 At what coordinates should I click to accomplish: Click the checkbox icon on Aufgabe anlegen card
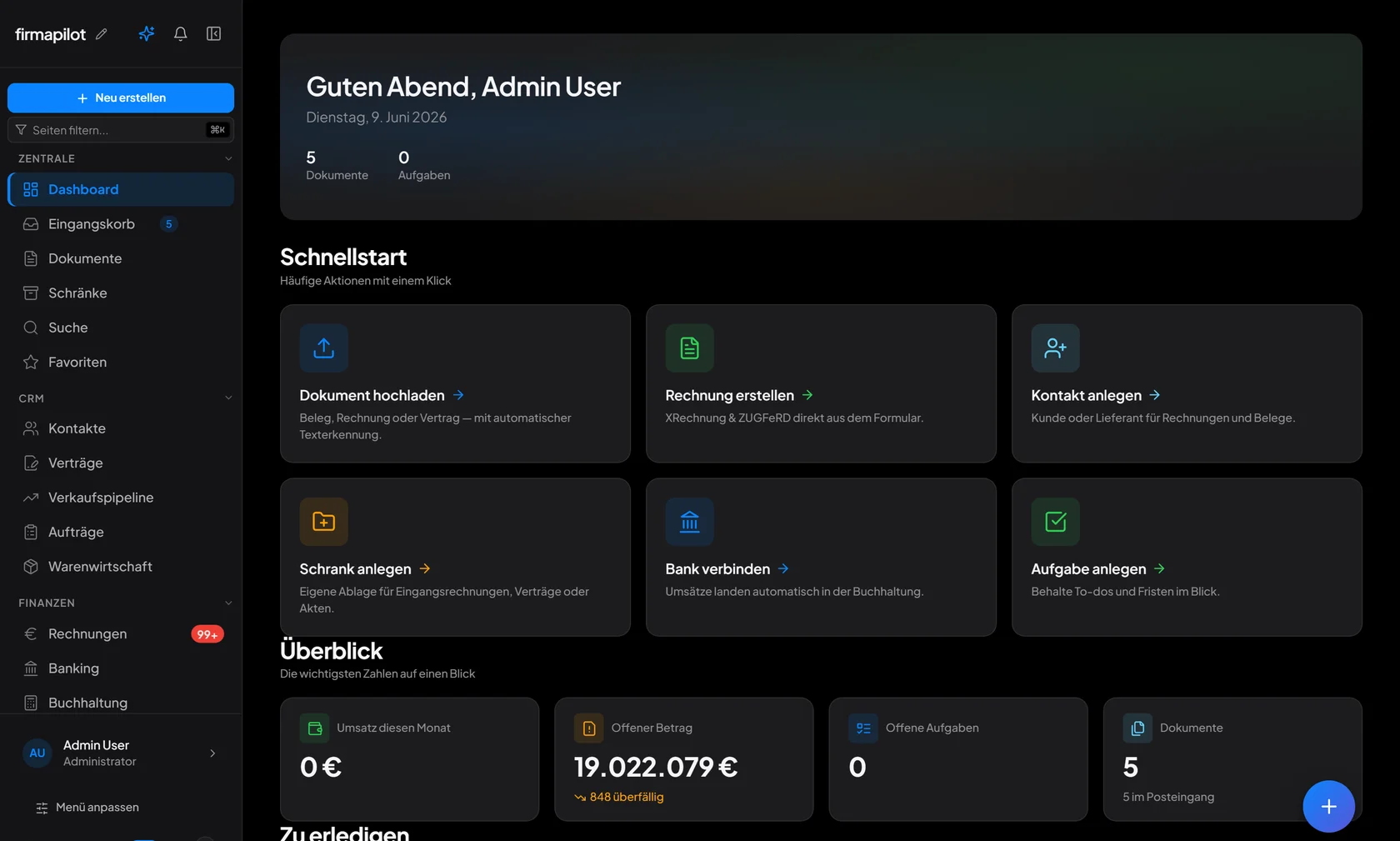(x=1056, y=522)
